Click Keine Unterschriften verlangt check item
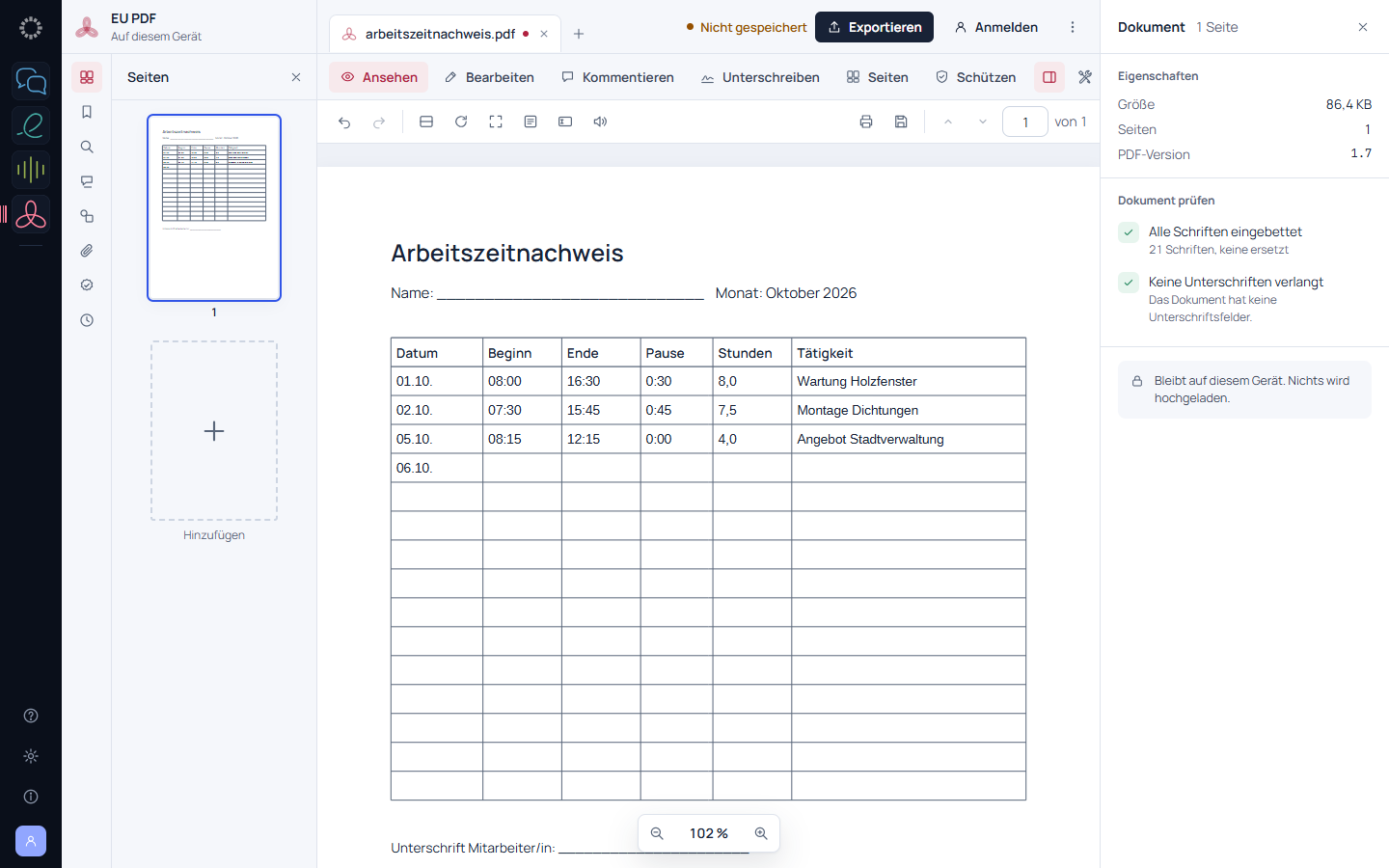The width and height of the screenshot is (1389, 868). pyautogui.click(x=1244, y=299)
